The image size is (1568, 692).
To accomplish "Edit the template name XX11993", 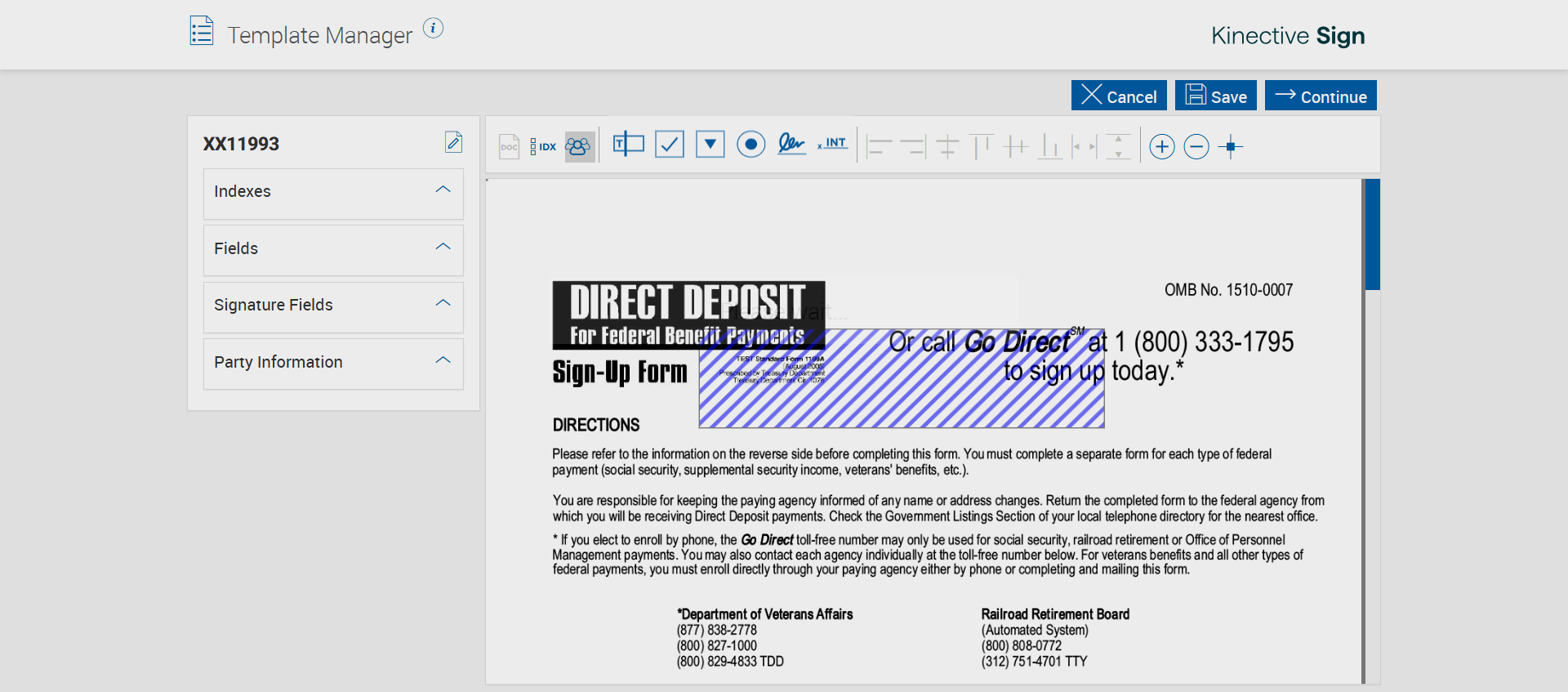I will 453,142.
